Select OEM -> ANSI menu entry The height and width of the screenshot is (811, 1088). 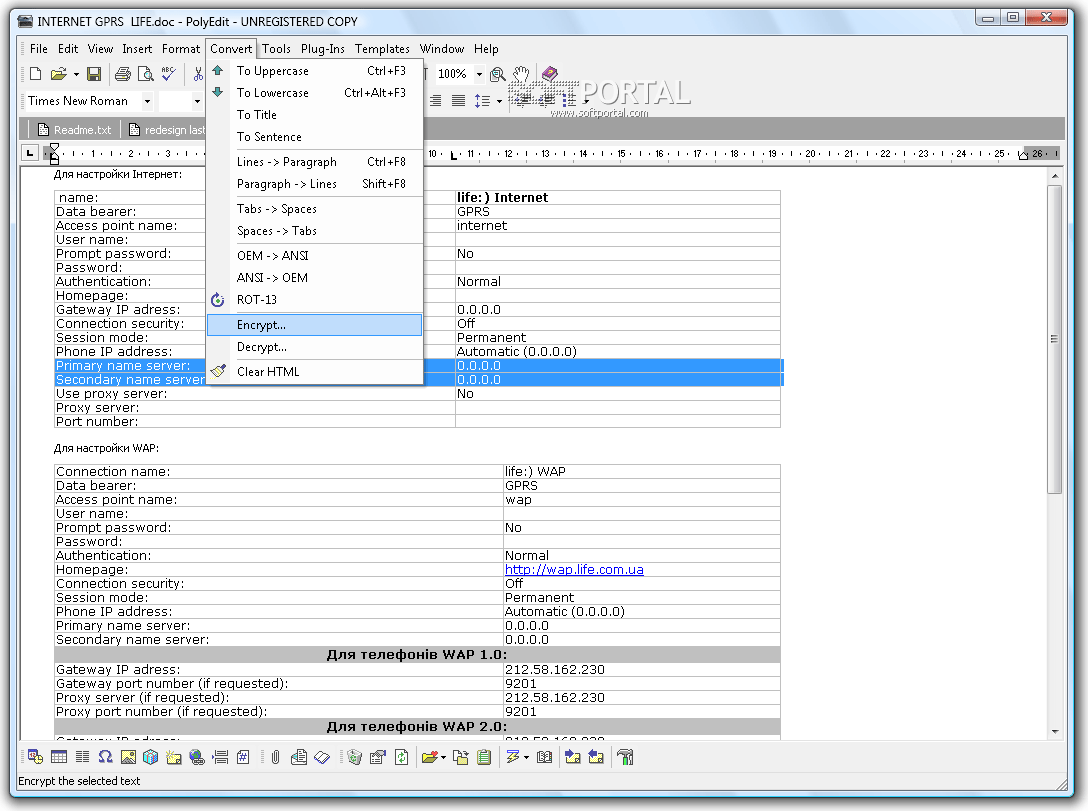click(314, 256)
